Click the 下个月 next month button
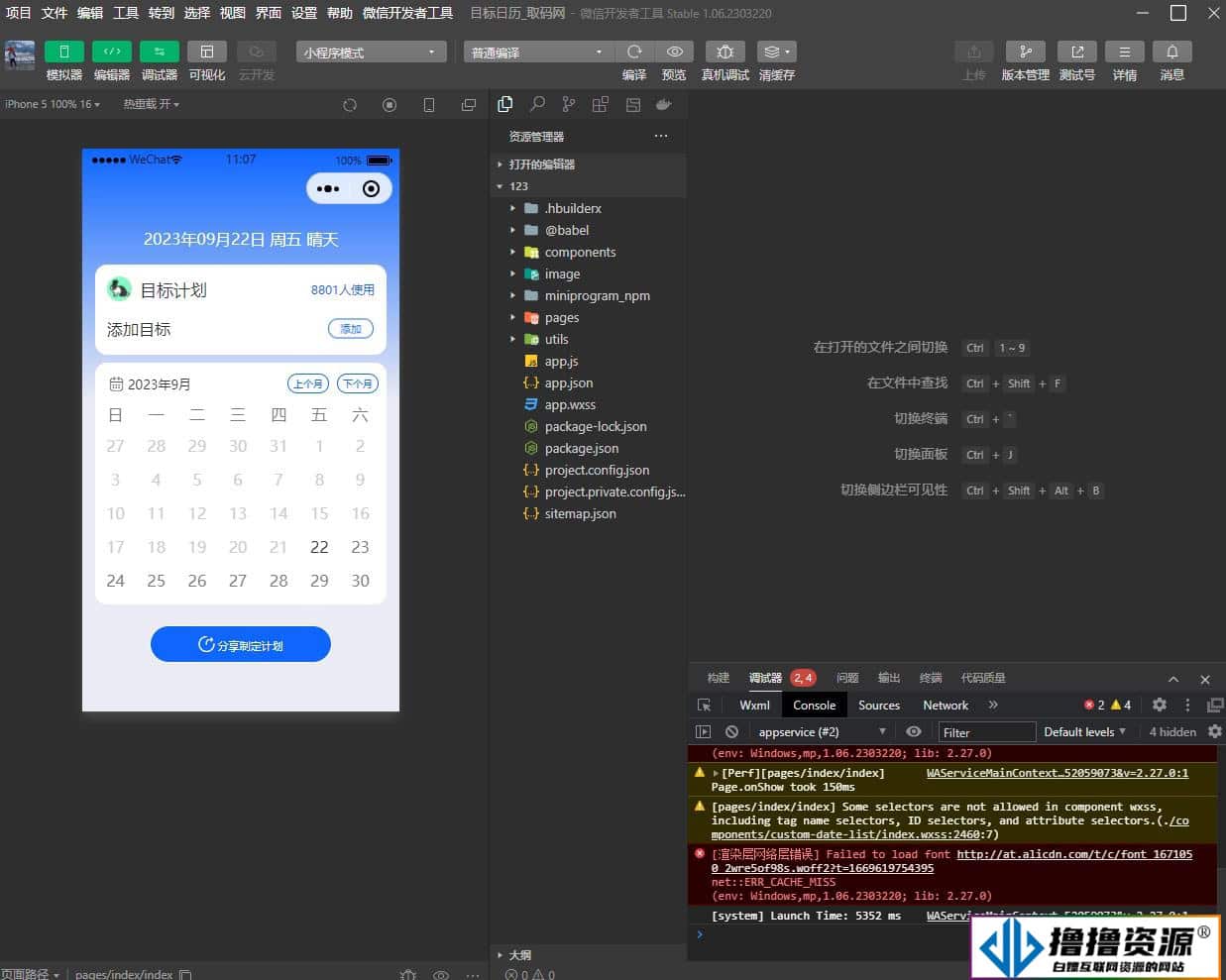The height and width of the screenshot is (980, 1226). tap(357, 383)
